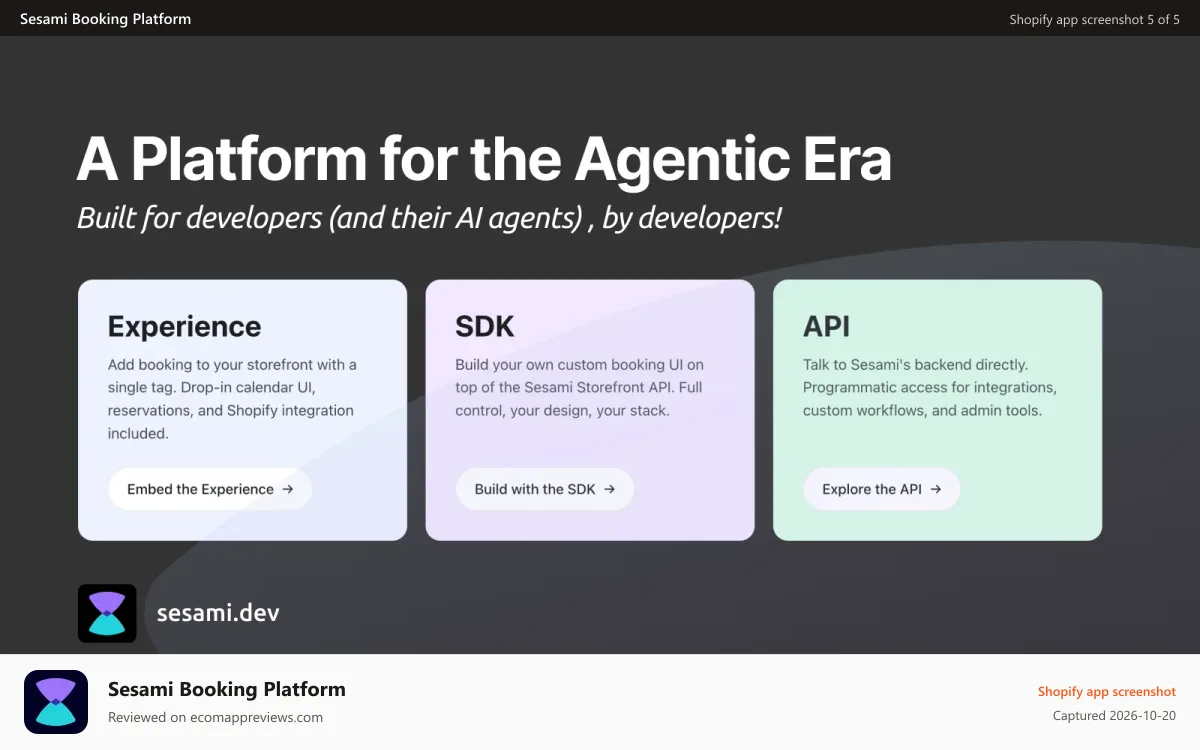
Task: Click the Embed the Experience button
Action: pyautogui.click(x=210, y=489)
